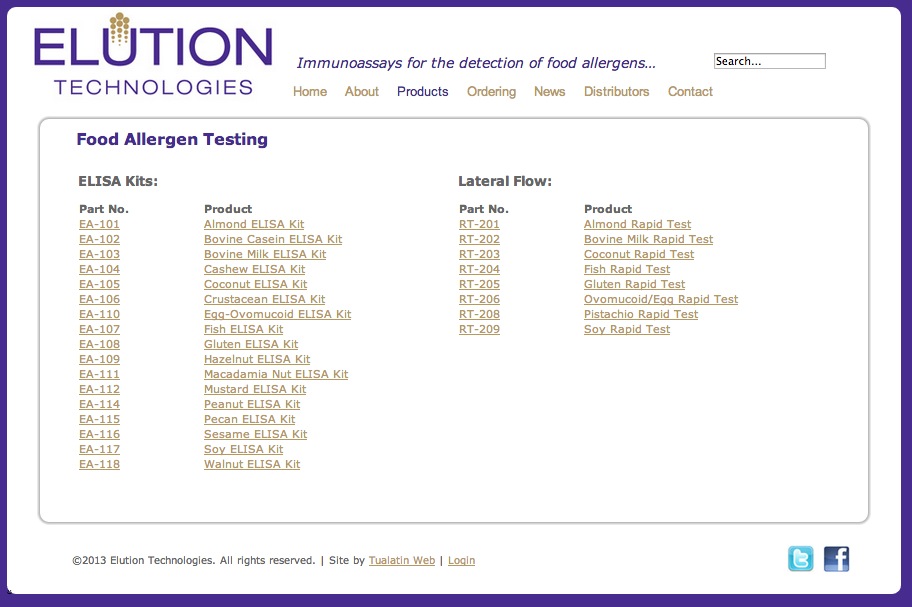Click the Elution Technologies logo
The image size is (912, 607).
pos(153,54)
